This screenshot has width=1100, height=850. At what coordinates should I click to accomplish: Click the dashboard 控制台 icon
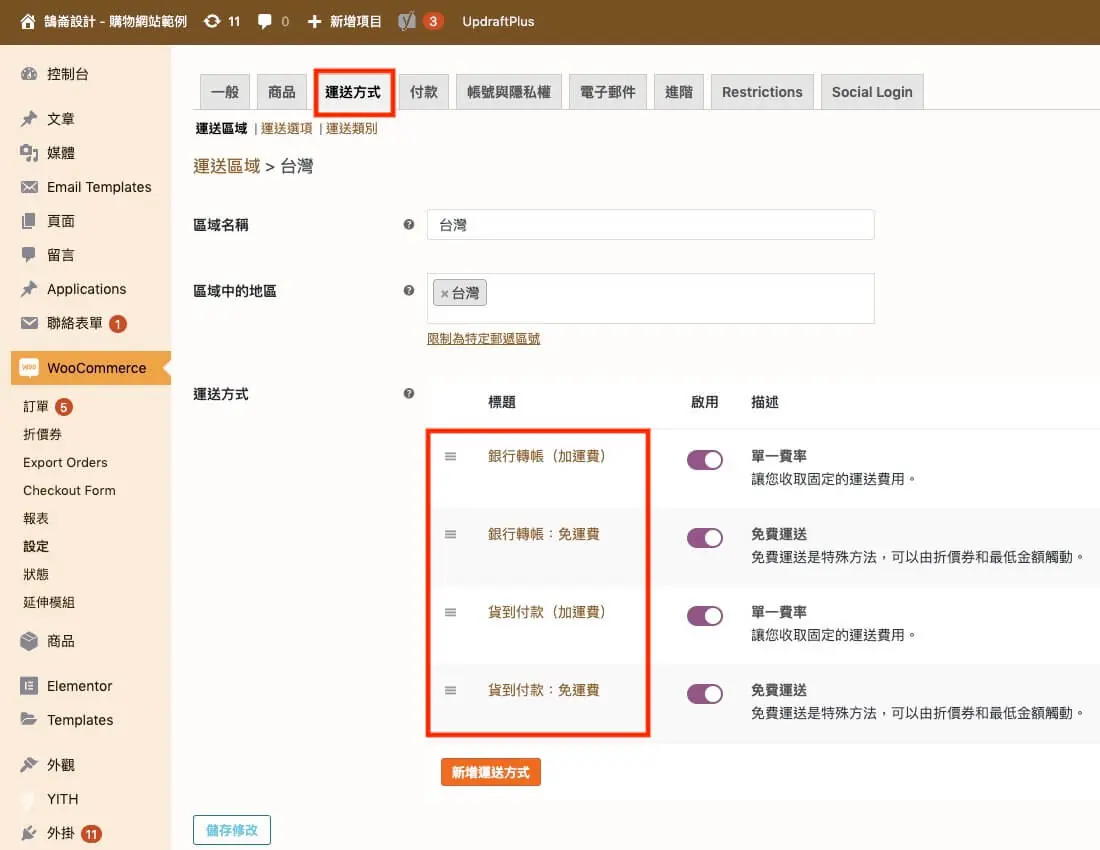(x=29, y=74)
